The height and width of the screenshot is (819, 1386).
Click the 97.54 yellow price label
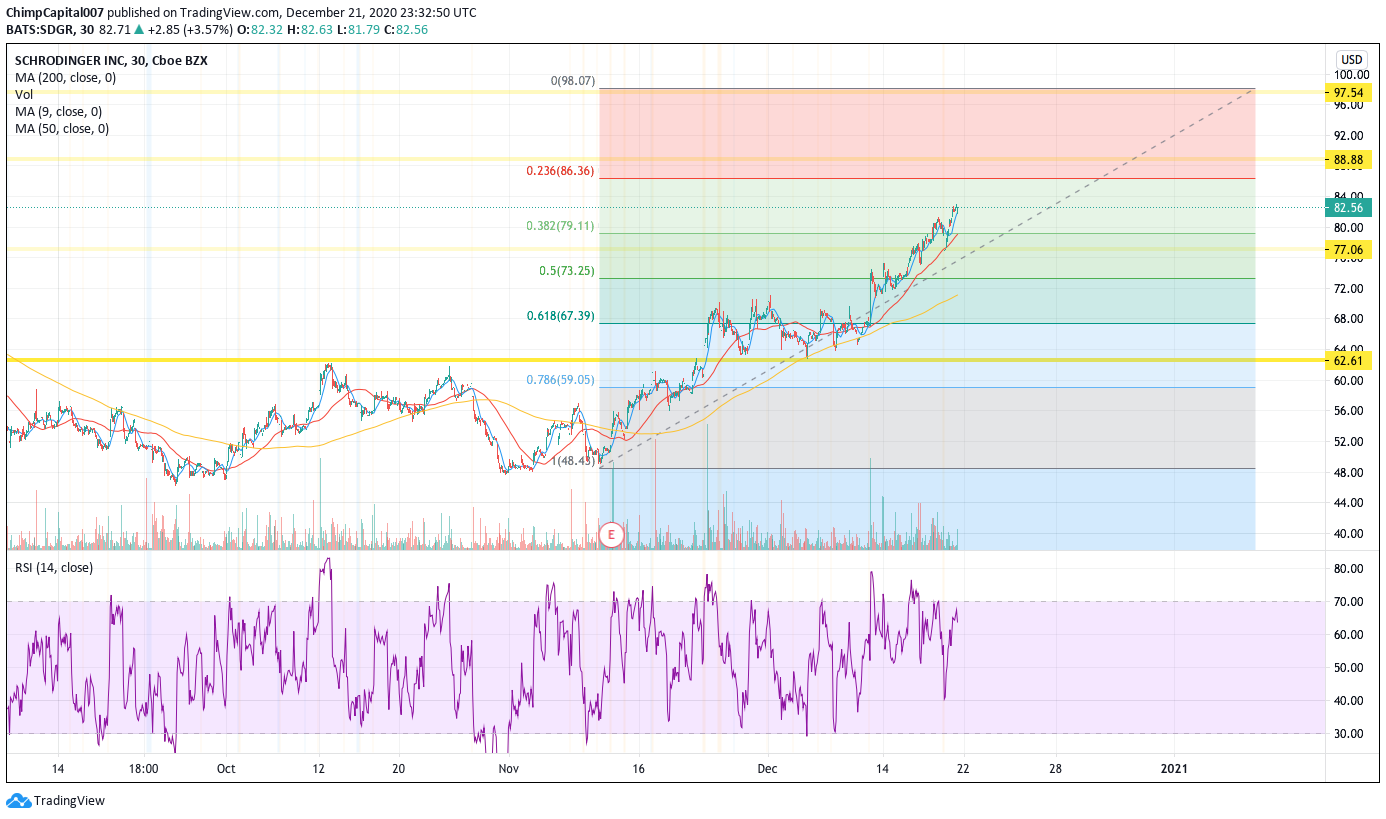pyautogui.click(x=1350, y=92)
